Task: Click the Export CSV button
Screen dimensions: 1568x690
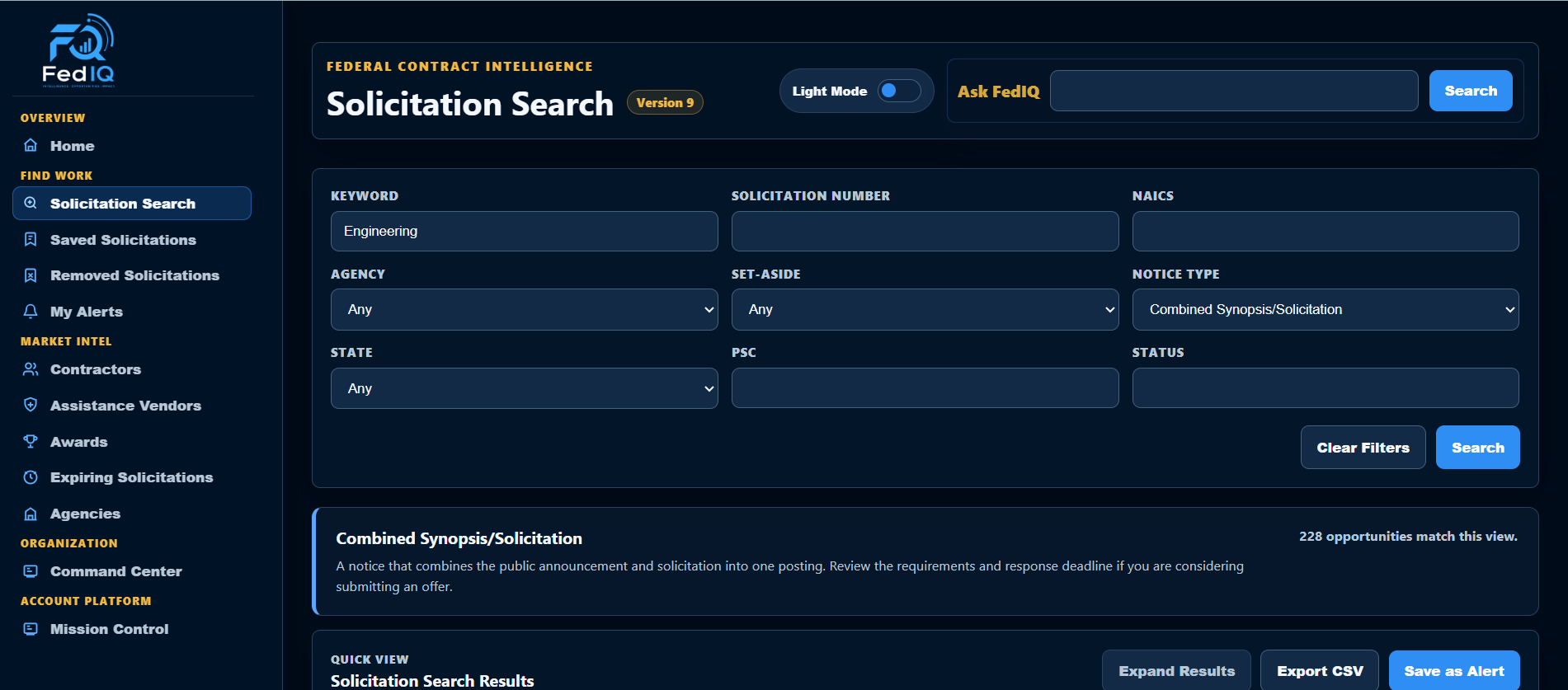Action: point(1320,671)
